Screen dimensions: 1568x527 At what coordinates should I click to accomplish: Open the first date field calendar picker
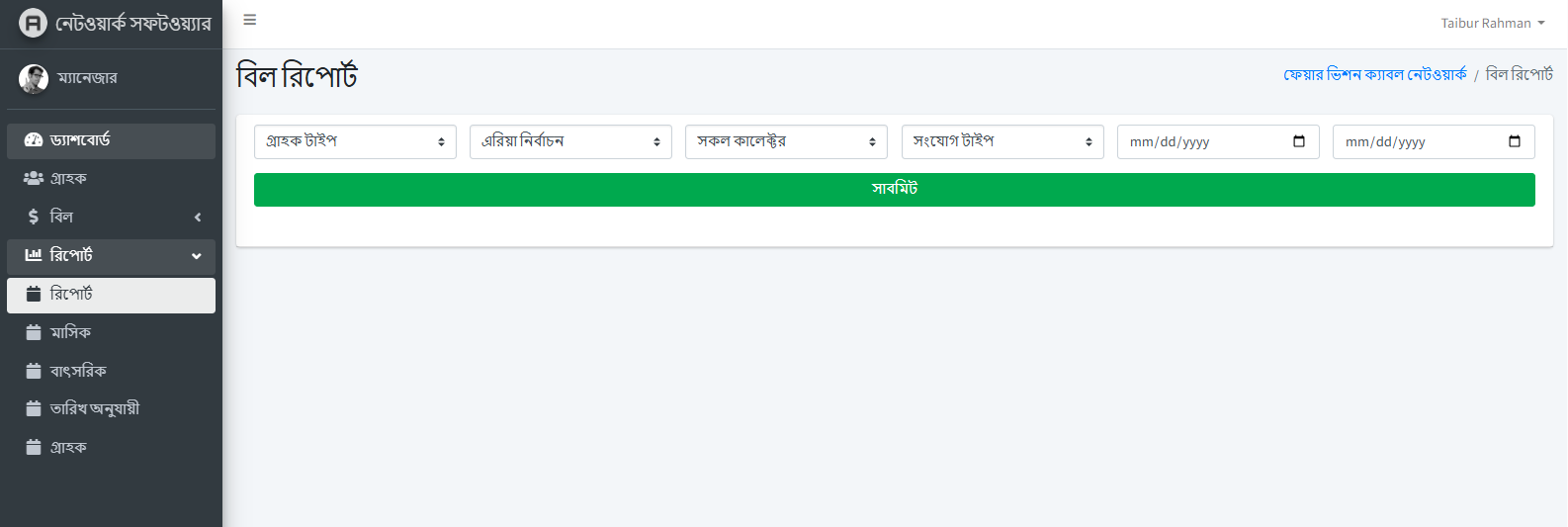pos(1299,141)
